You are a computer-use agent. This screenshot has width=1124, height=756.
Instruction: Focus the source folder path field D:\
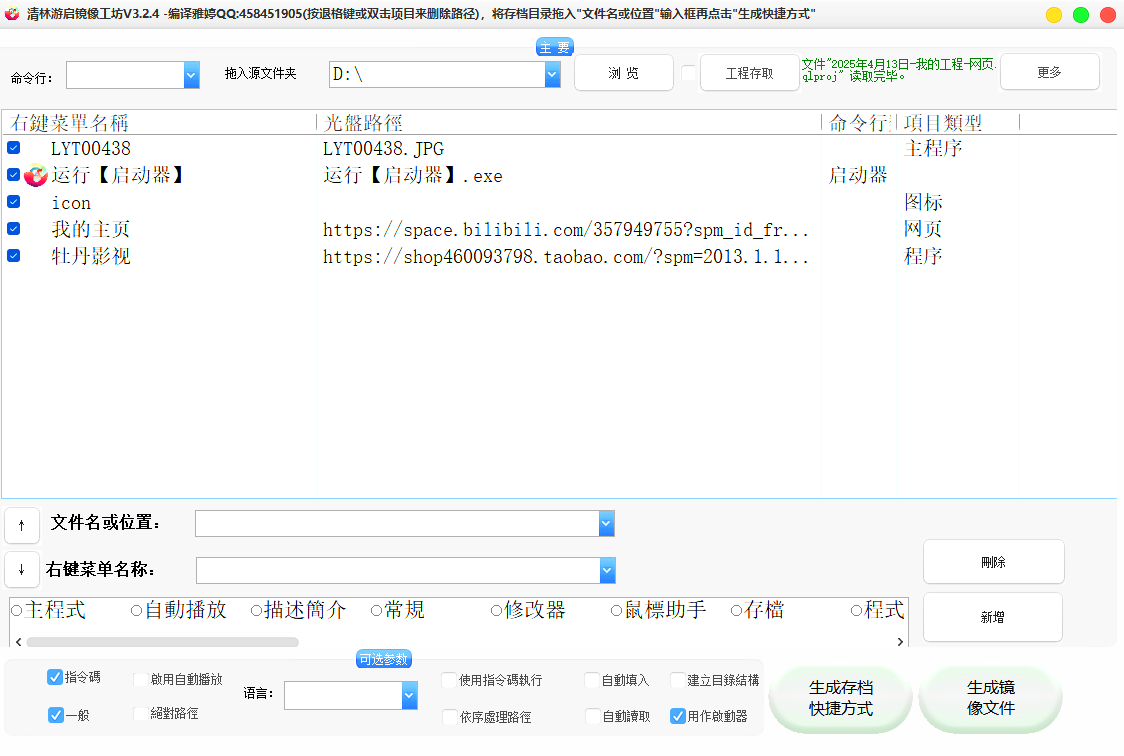point(437,74)
